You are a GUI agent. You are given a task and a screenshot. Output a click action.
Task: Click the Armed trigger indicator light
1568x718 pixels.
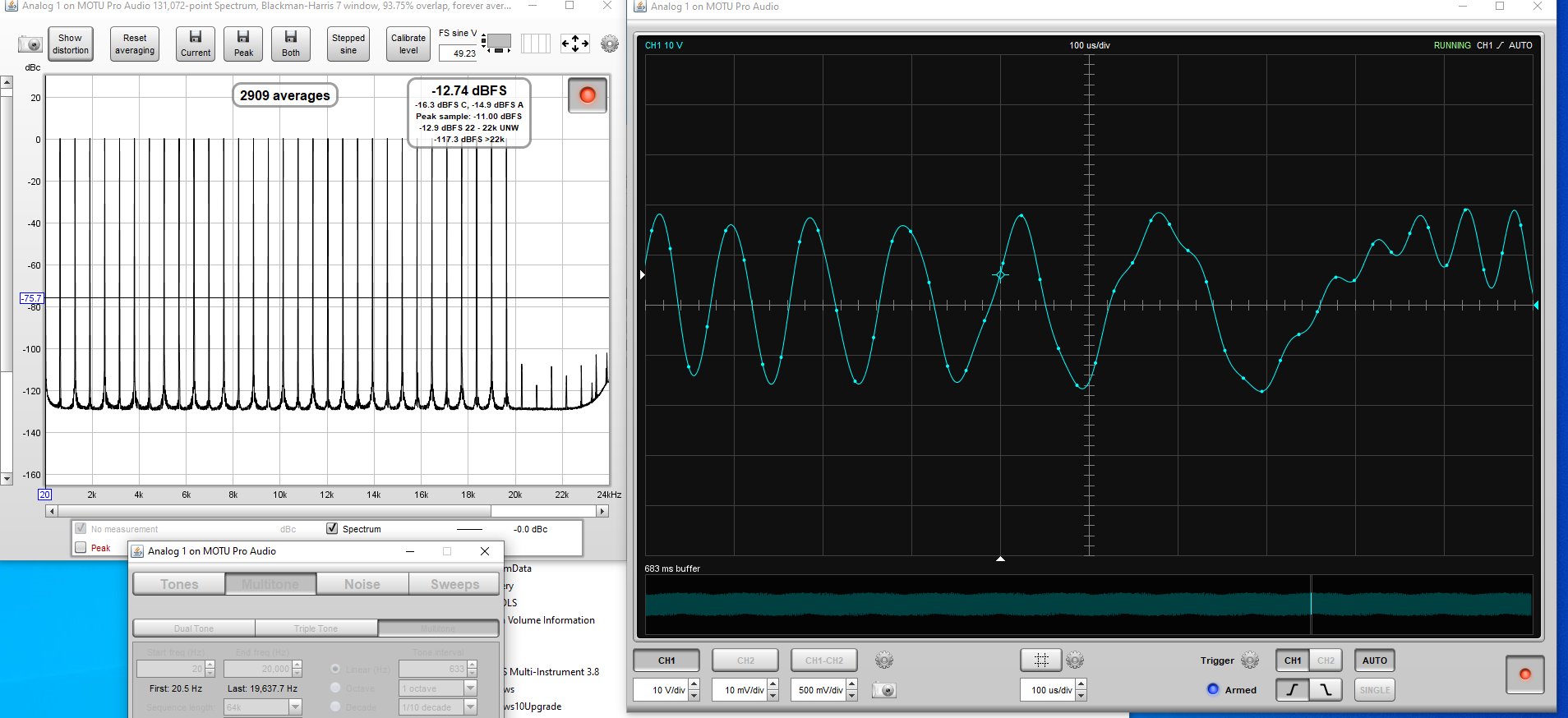tap(1213, 689)
